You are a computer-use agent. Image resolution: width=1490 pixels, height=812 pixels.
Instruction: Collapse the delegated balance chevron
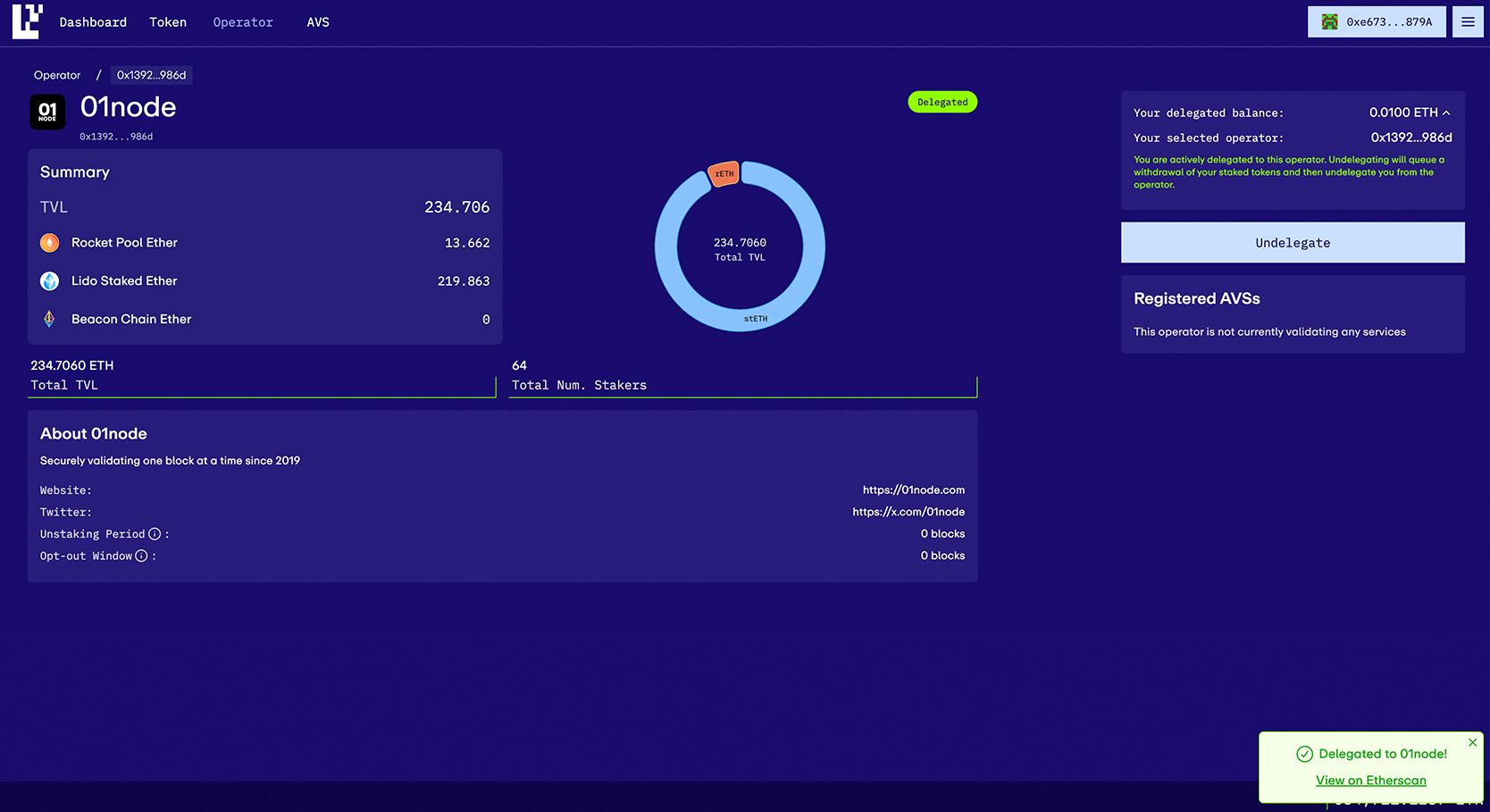click(x=1446, y=113)
